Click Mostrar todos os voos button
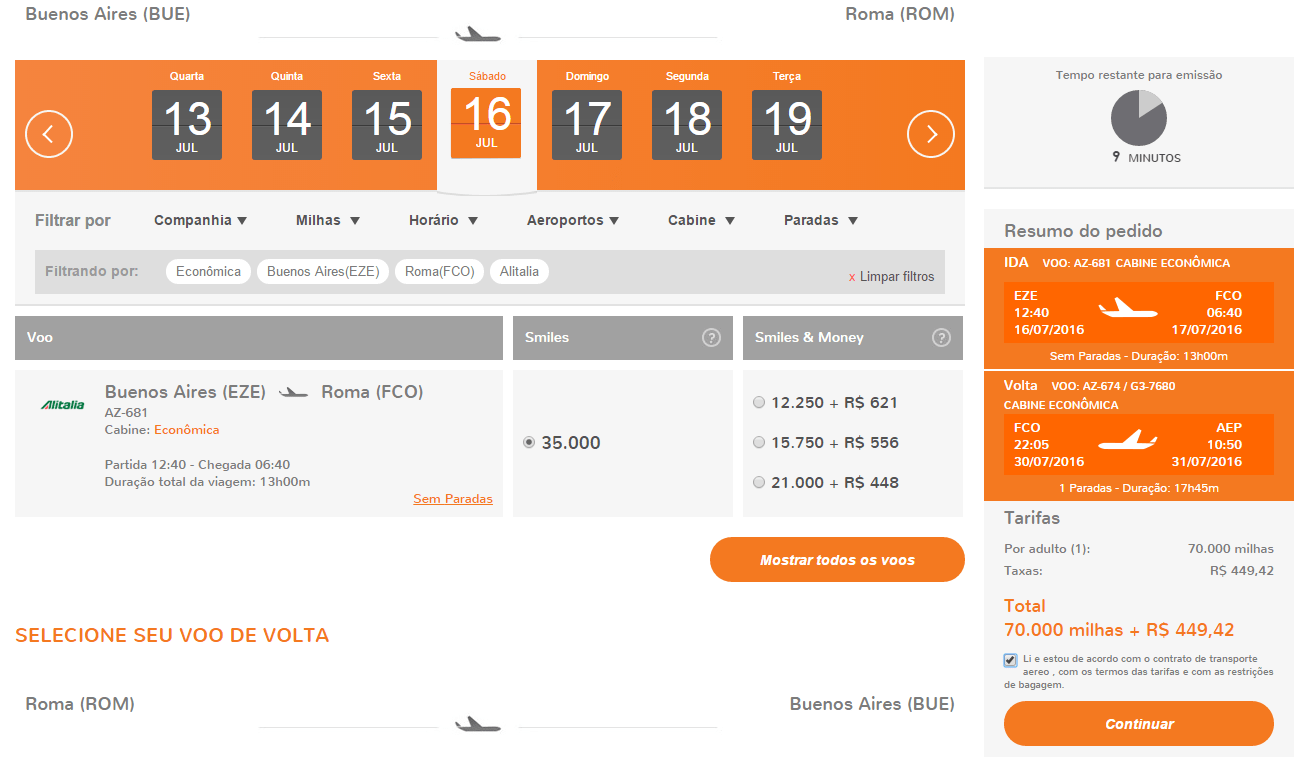Image resolution: width=1296 pixels, height=757 pixels. 837,560
